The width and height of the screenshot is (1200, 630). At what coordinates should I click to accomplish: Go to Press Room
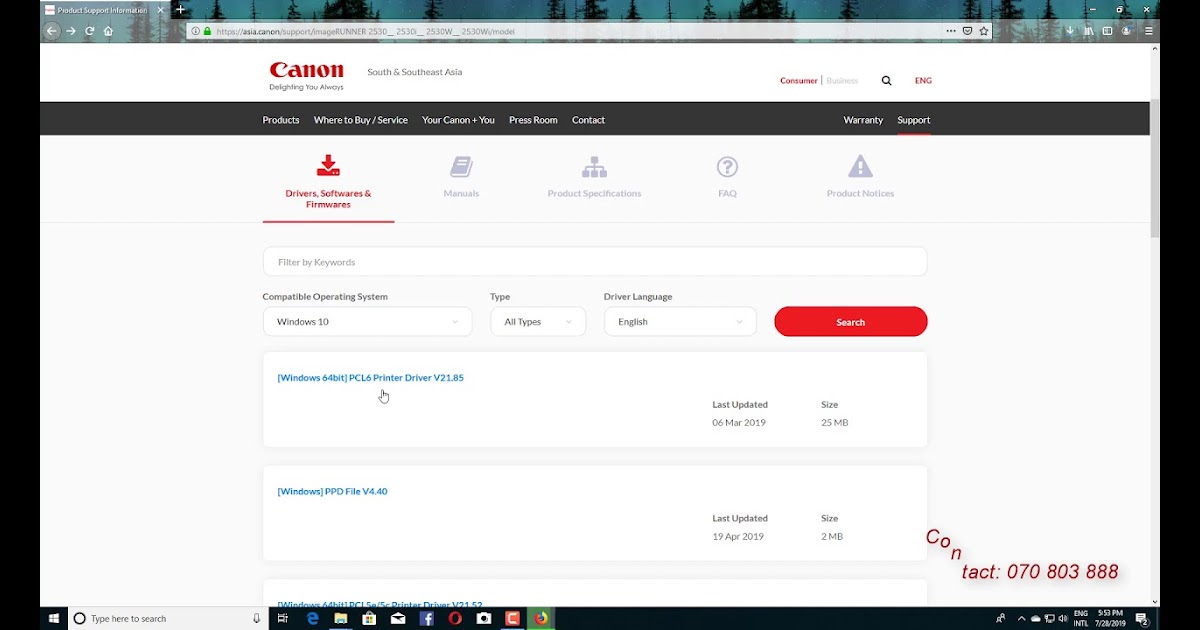pyautogui.click(x=533, y=120)
